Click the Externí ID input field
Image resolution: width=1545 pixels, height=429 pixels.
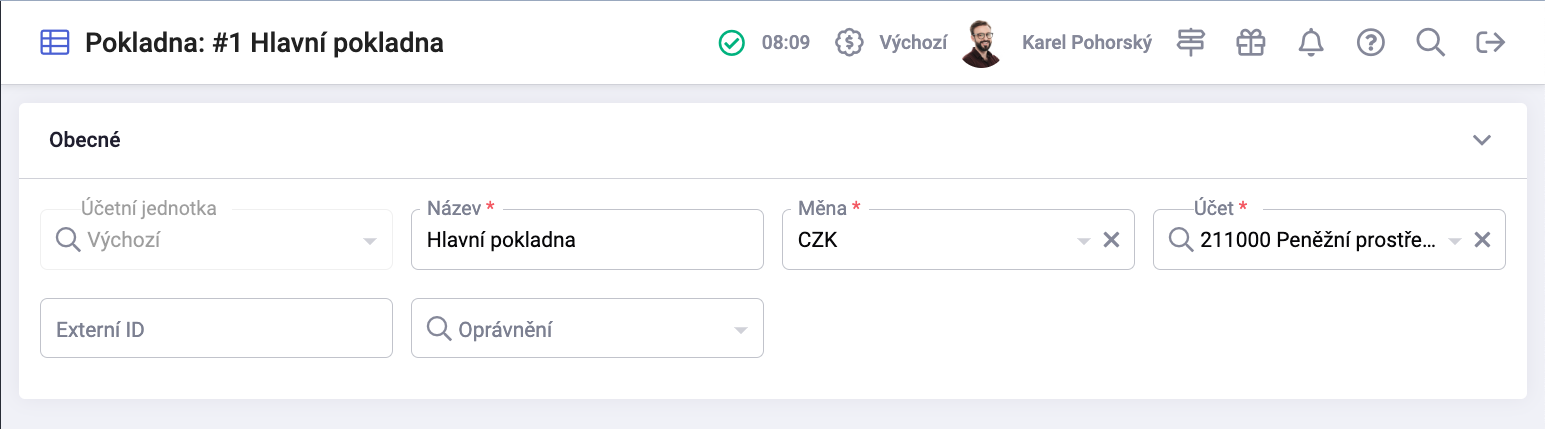[x=216, y=328]
